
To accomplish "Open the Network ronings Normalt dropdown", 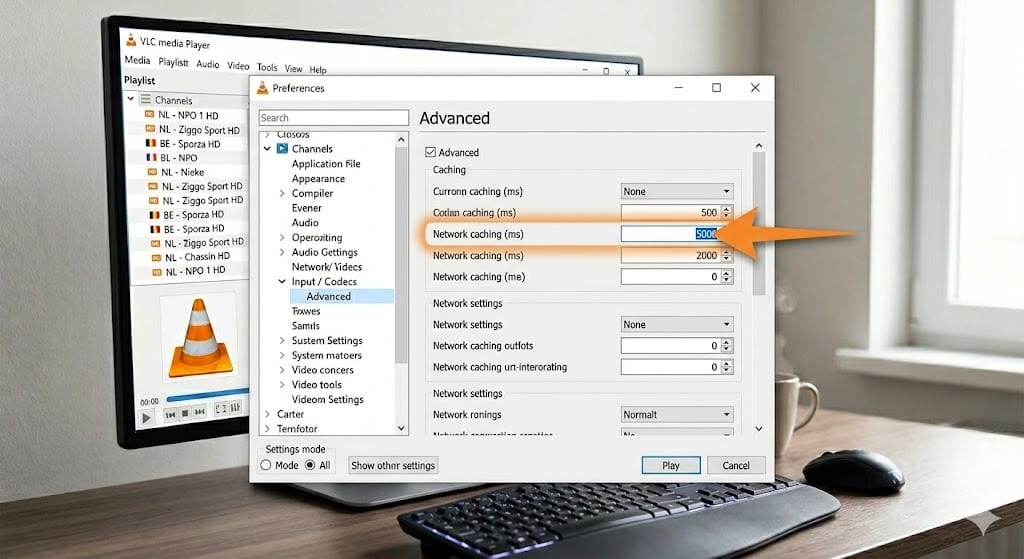I will pos(677,415).
